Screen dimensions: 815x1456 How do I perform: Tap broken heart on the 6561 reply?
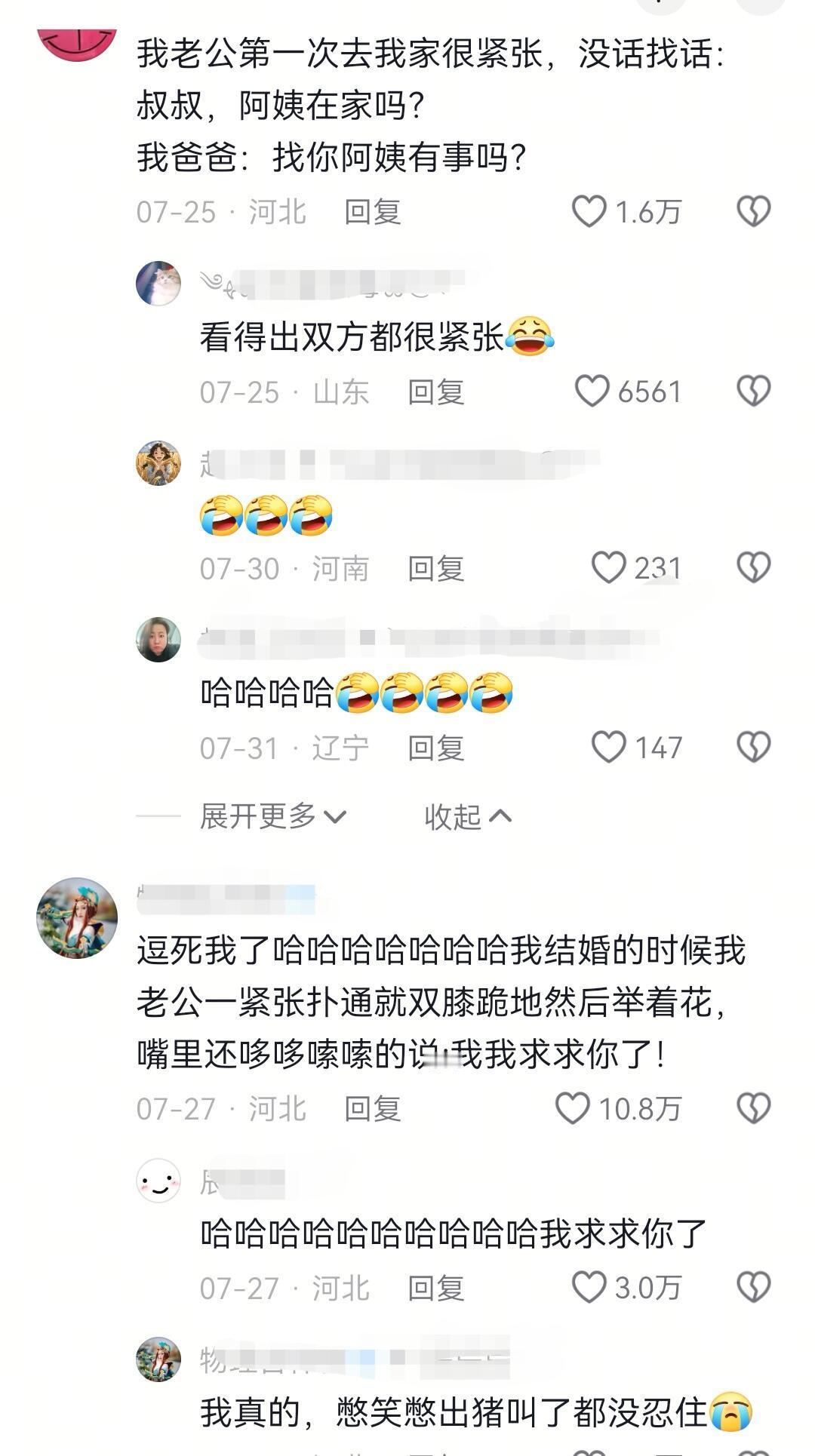(753, 391)
